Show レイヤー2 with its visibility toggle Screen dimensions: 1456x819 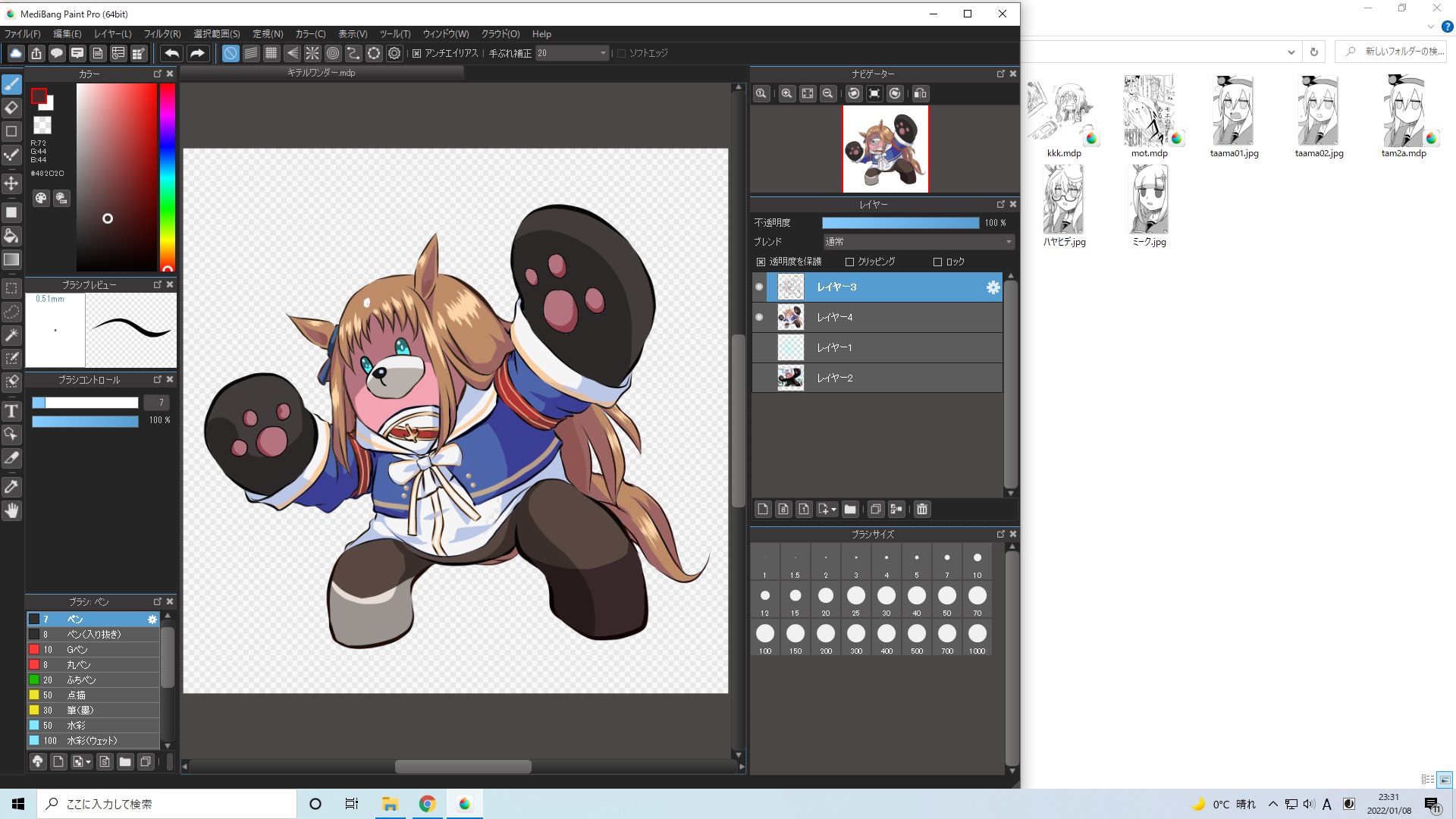[x=759, y=378]
